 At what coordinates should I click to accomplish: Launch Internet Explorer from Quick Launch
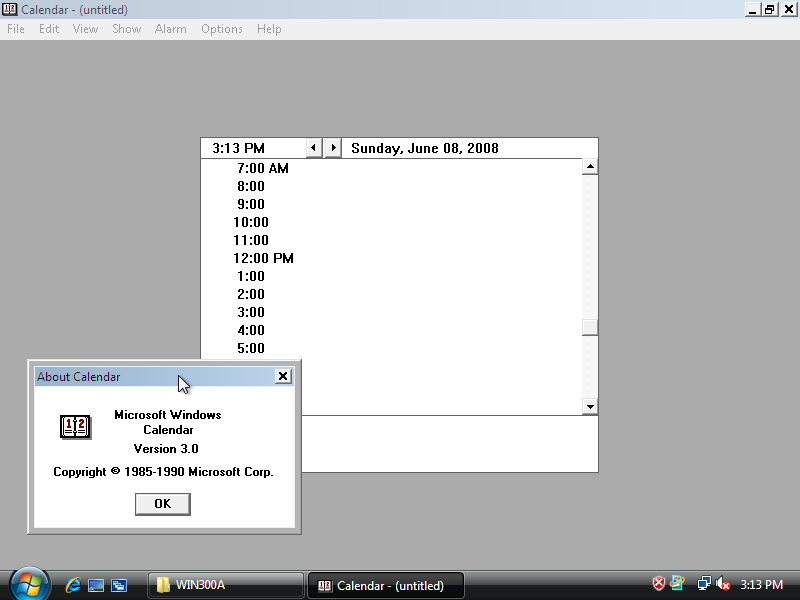tap(73, 585)
